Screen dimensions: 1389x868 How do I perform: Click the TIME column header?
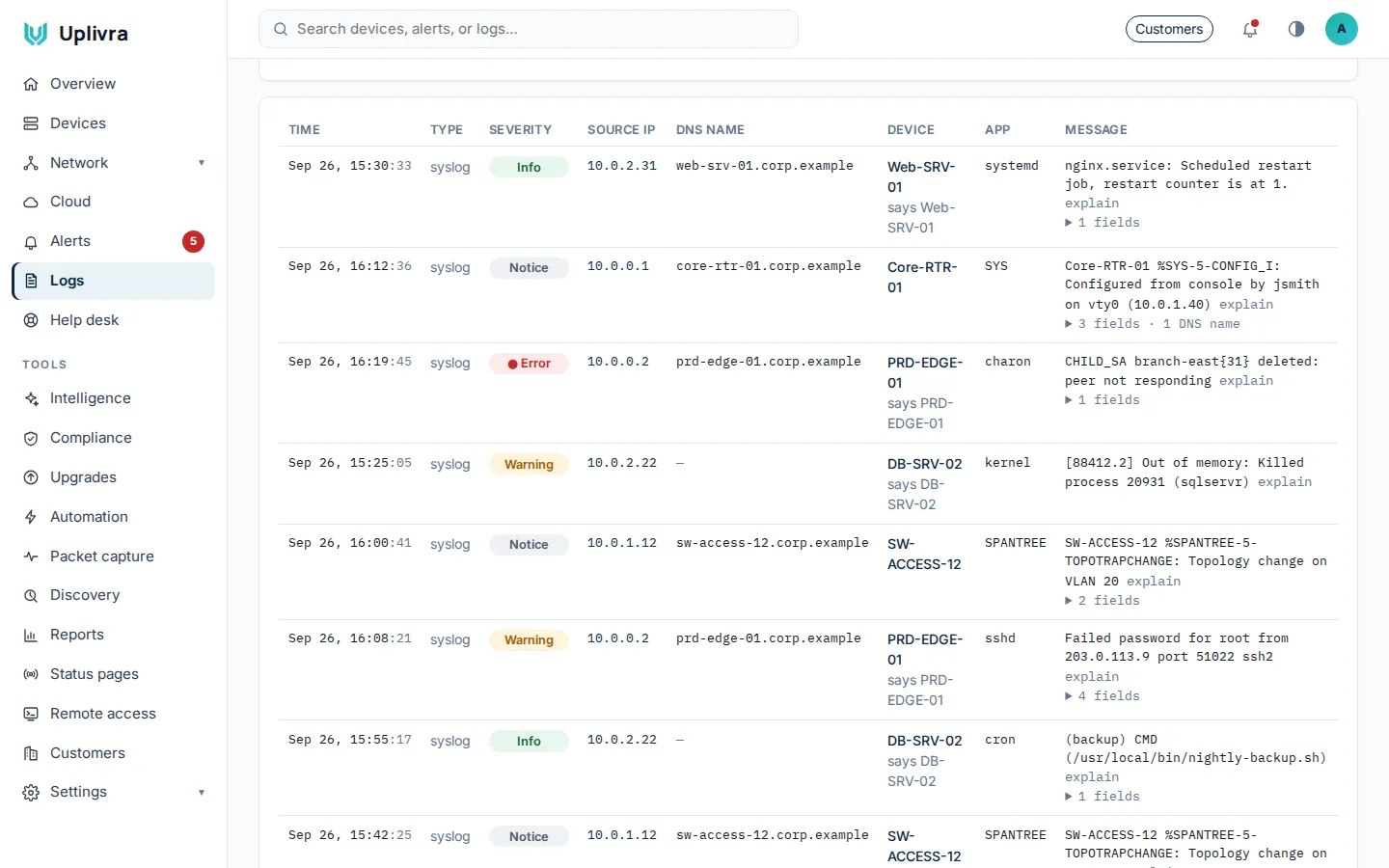304,130
